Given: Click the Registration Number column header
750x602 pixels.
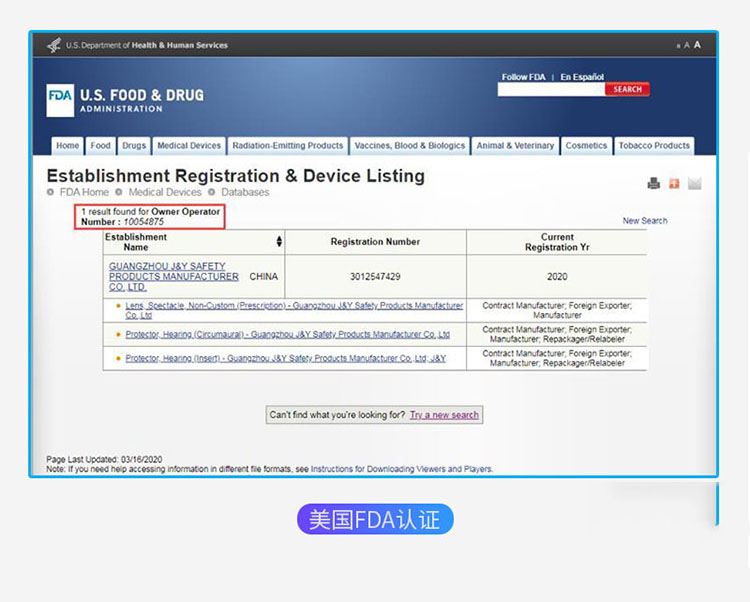Looking at the screenshot, I should (375, 242).
